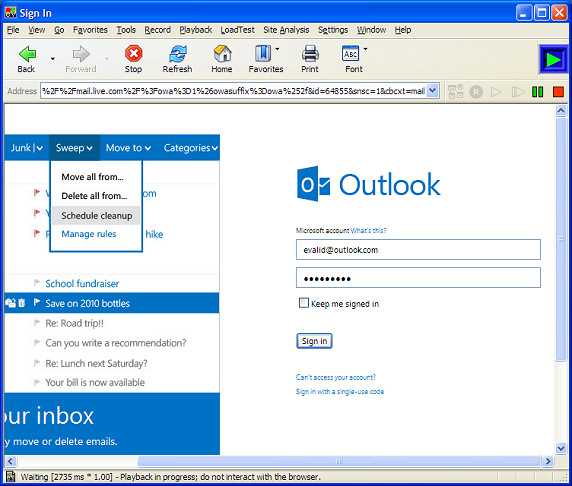Select Schedule cleanup in Sweep menu

pyautogui.click(x=96, y=216)
